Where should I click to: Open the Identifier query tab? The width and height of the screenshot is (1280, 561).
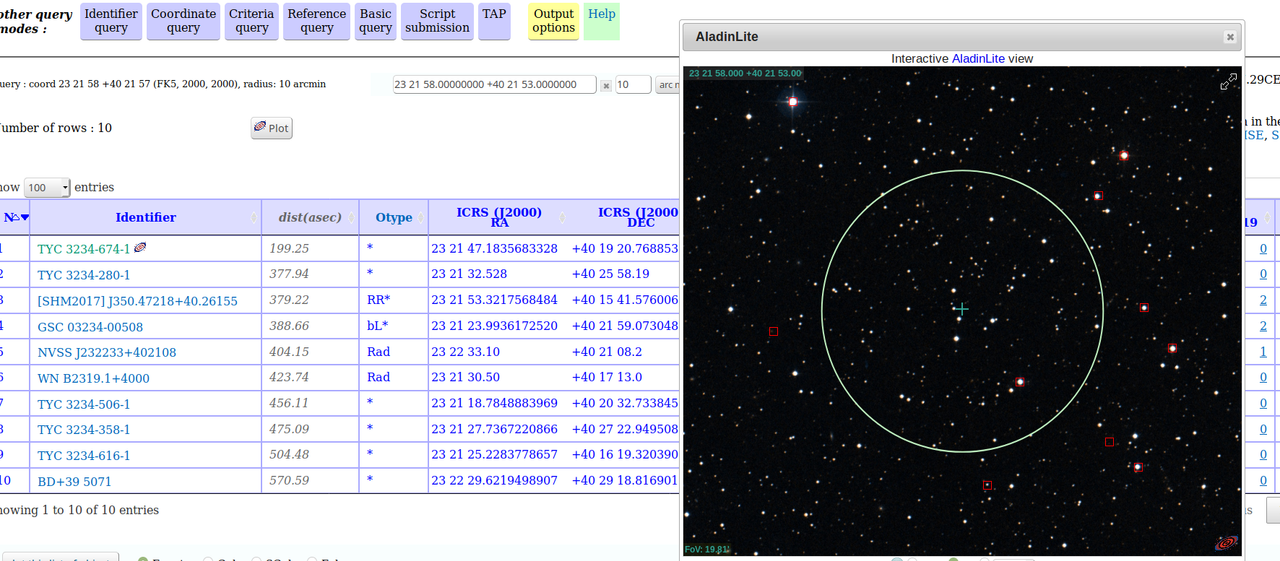111,21
